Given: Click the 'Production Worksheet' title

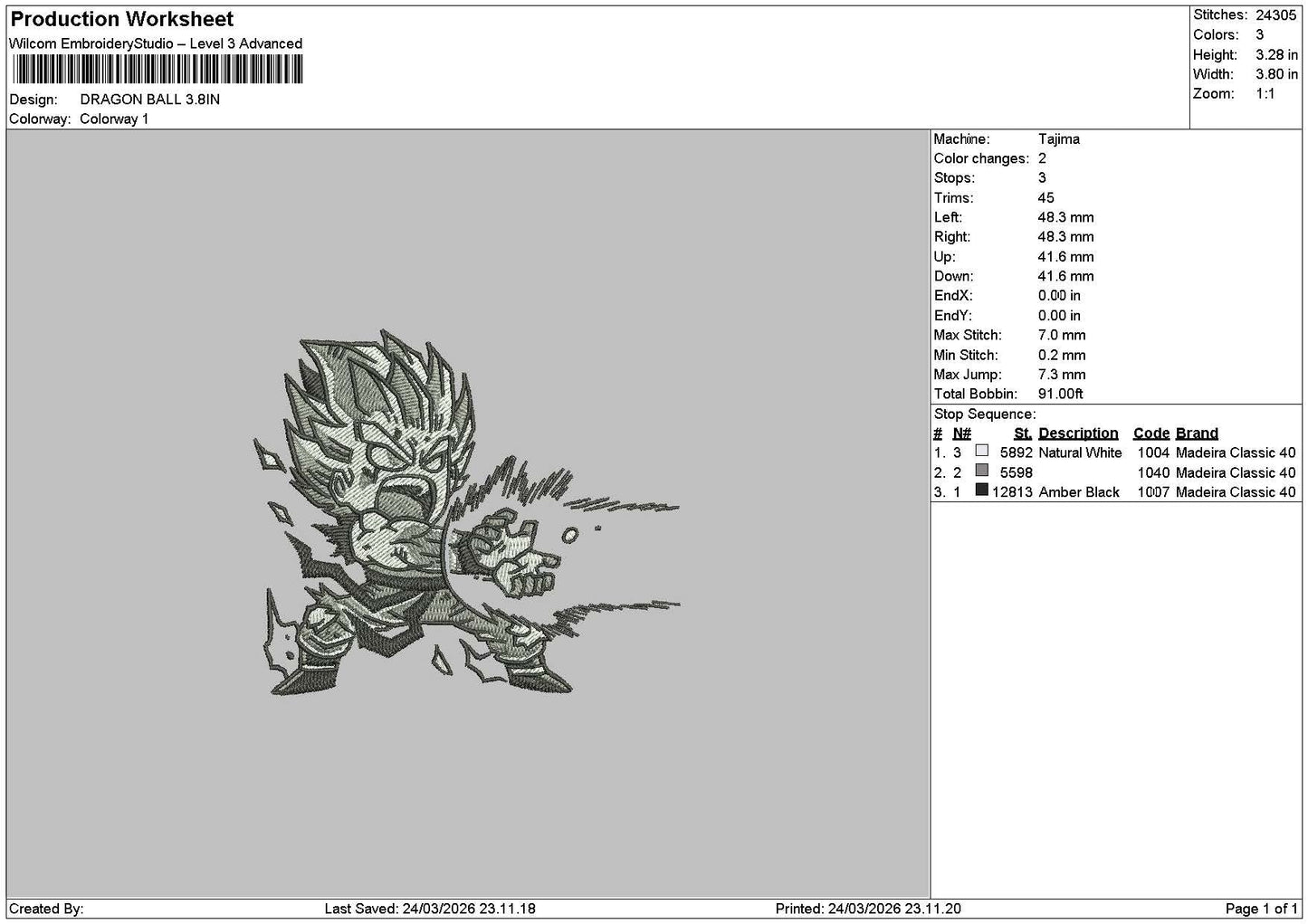Looking at the screenshot, I should pyautogui.click(x=122, y=19).
